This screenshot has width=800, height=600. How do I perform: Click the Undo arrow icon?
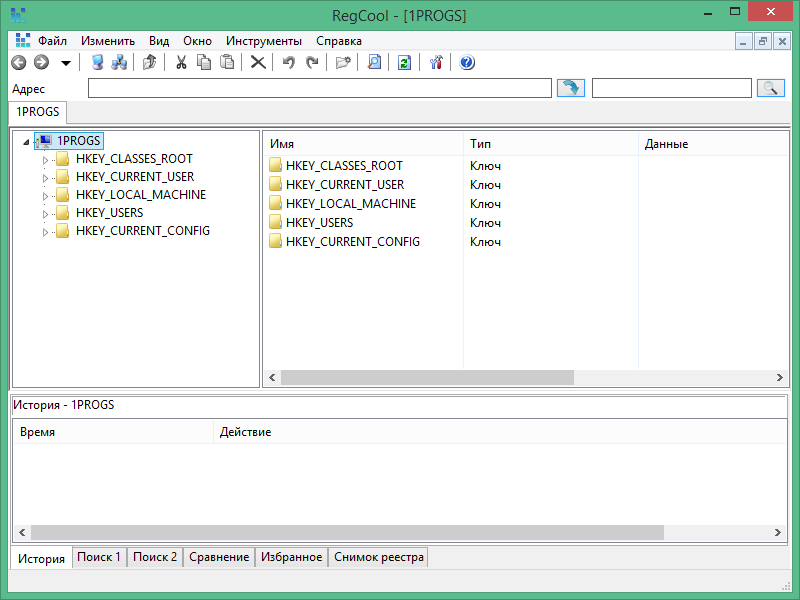tap(288, 62)
